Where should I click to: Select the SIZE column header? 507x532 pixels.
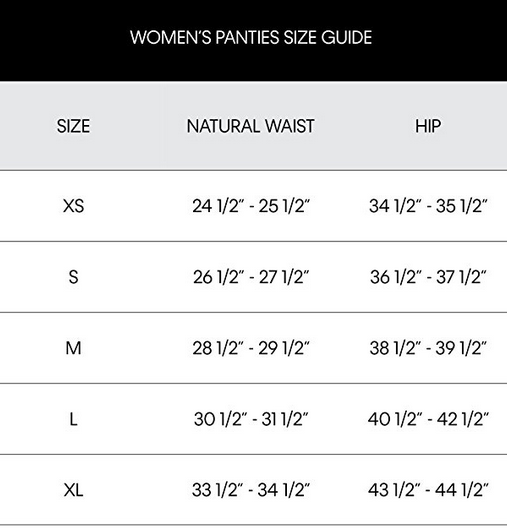tap(73, 126)
